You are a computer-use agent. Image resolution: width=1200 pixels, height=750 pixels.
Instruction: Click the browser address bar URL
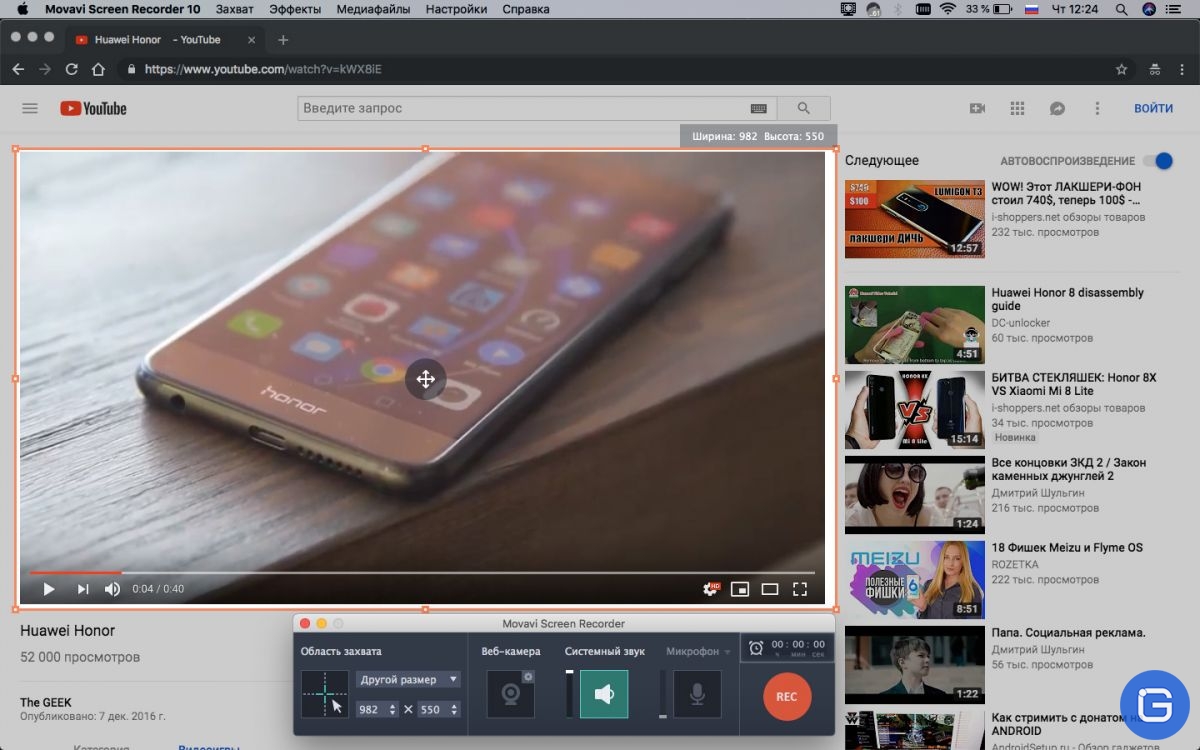pos(263,70)
